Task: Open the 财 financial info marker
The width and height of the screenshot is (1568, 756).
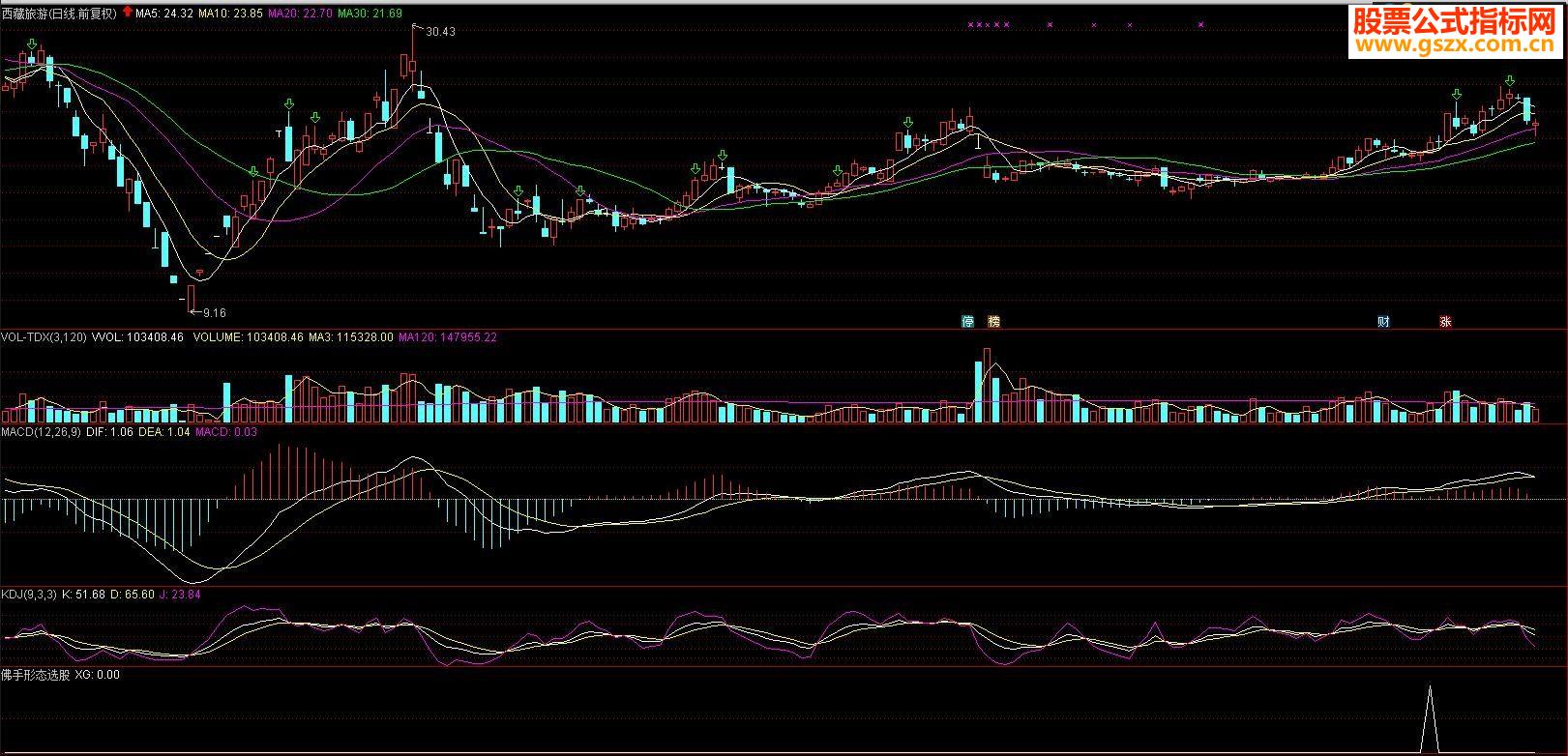Action: click(x=1383, y=322)
